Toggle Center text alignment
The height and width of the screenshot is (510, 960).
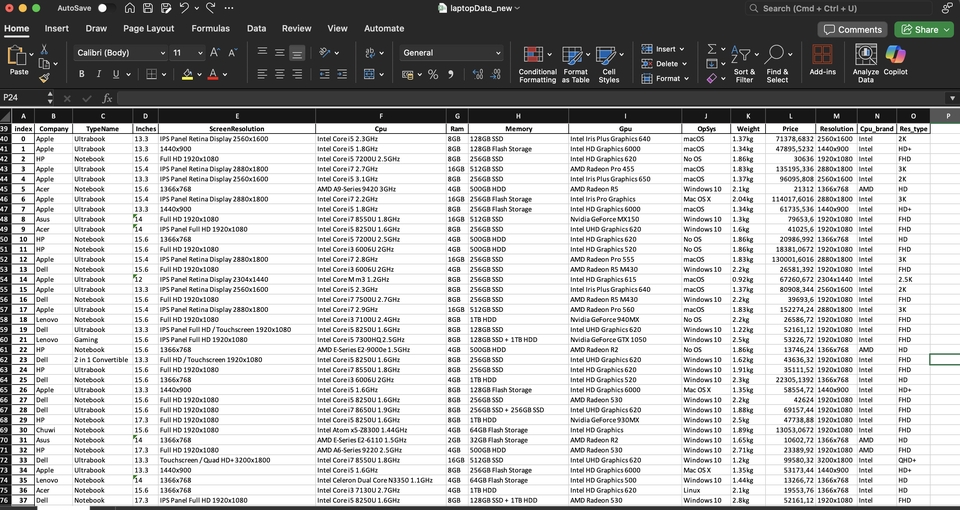[x=279, y=74]
